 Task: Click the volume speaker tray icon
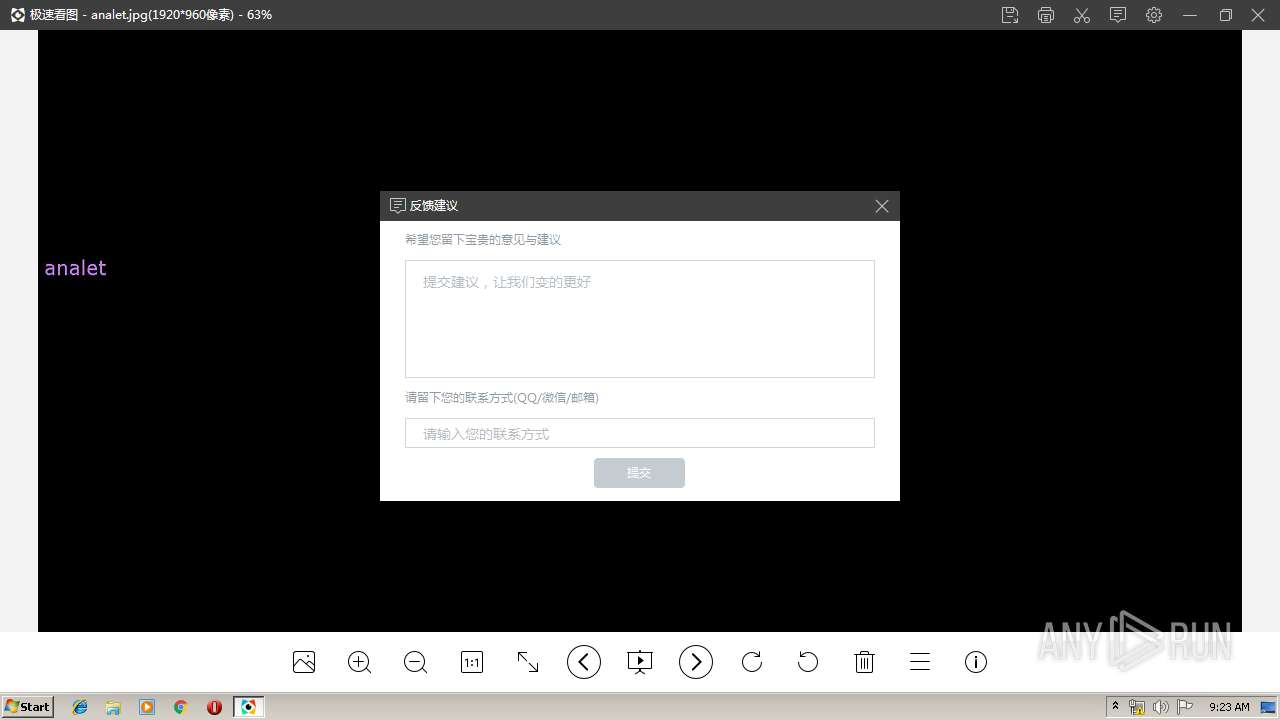pyautogui.click(x=1161, y=707)
